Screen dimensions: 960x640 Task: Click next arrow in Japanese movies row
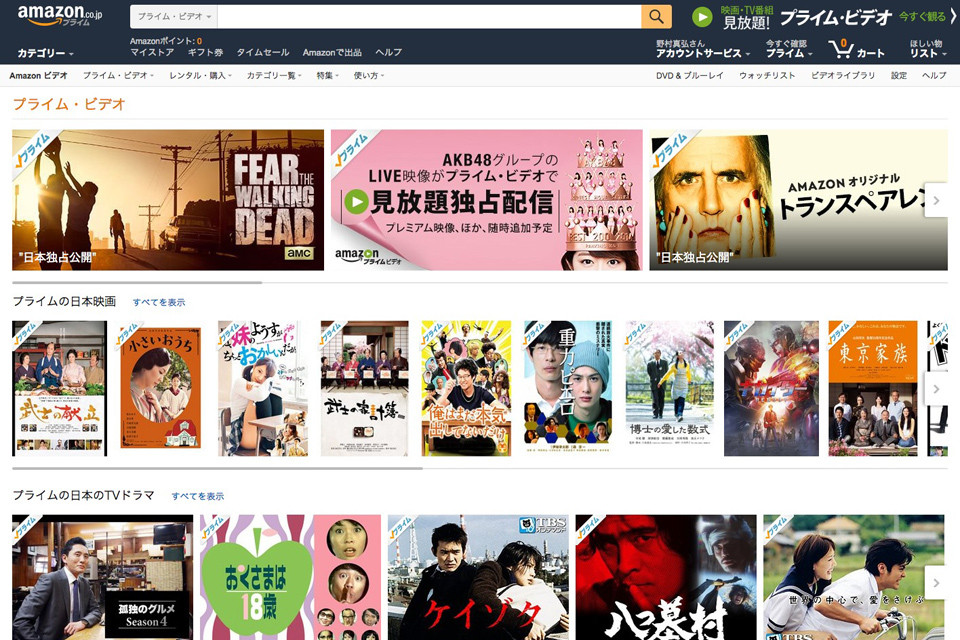[936, 389]
